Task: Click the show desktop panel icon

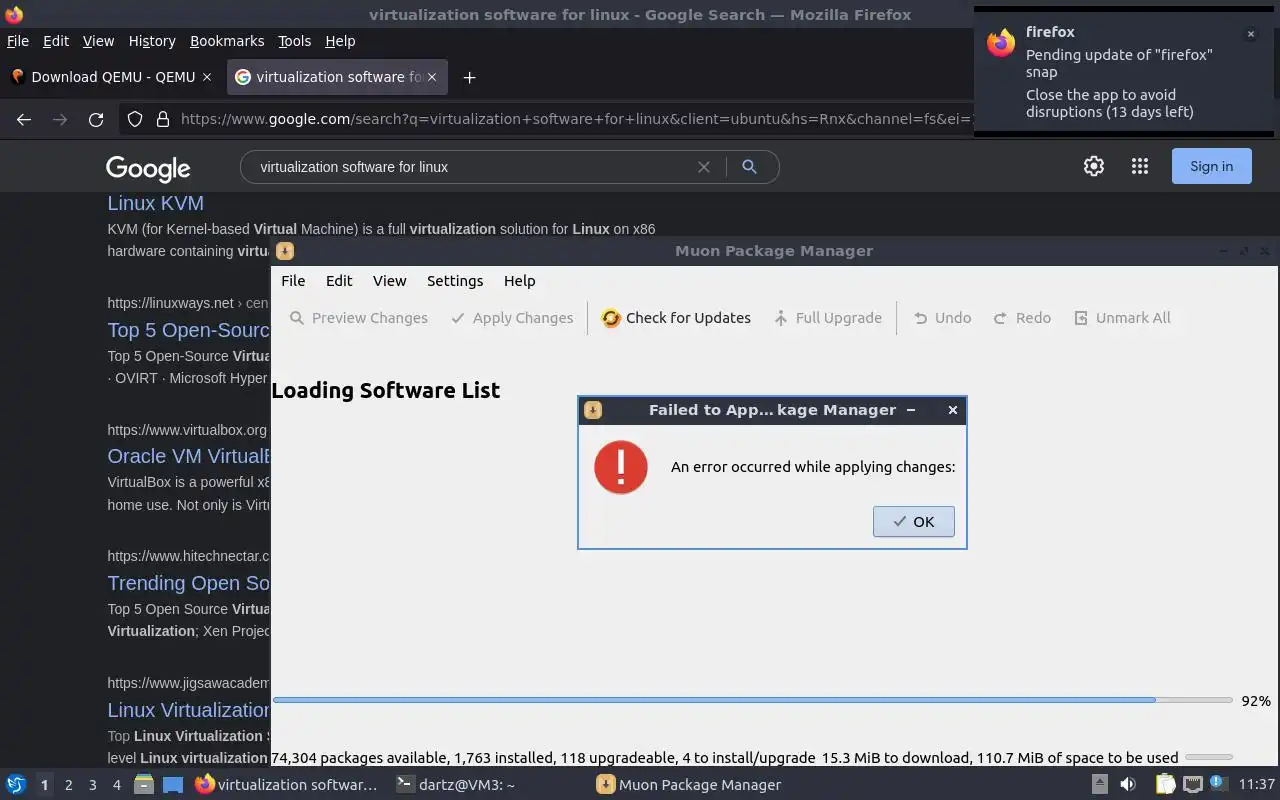Action: pos(173,785)
